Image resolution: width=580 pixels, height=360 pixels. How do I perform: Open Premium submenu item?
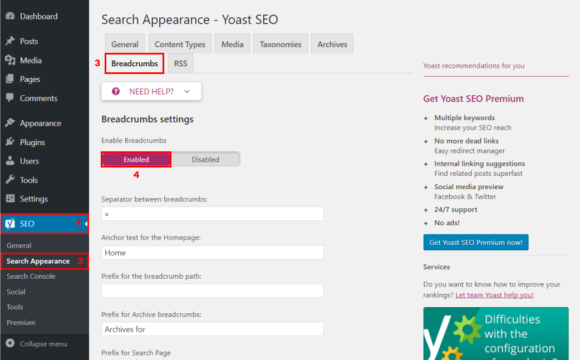point(21,322)
